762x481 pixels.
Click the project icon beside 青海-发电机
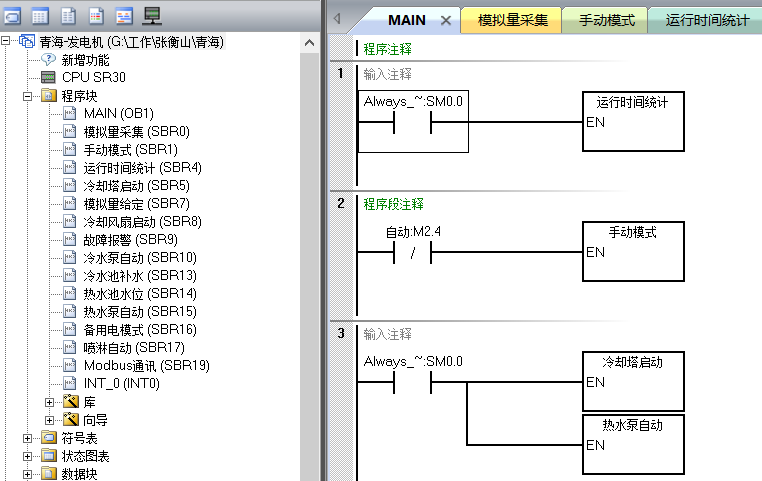(27, 42)
